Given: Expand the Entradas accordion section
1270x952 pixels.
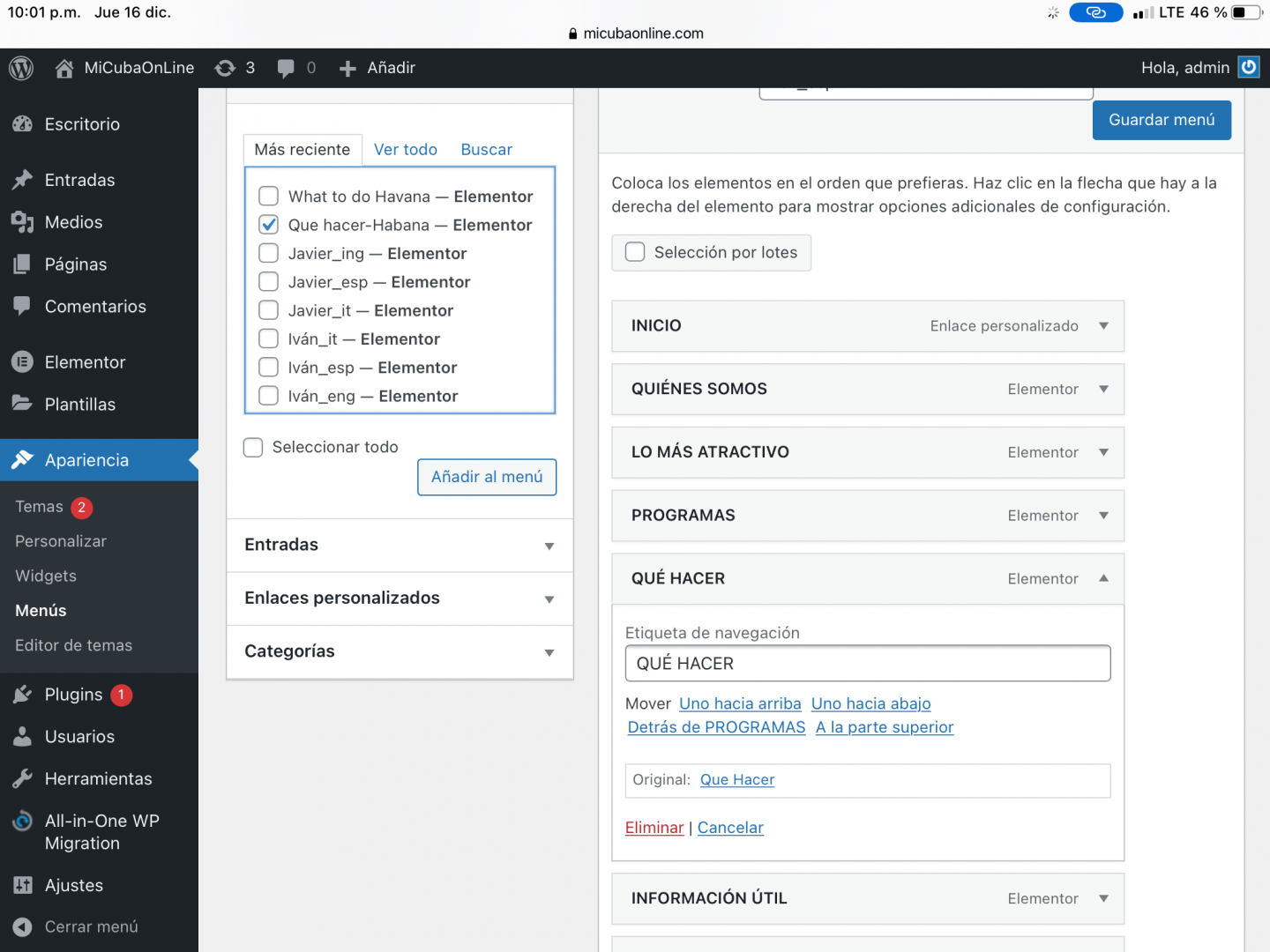Looking at the screenshot, I should [400, 546].
